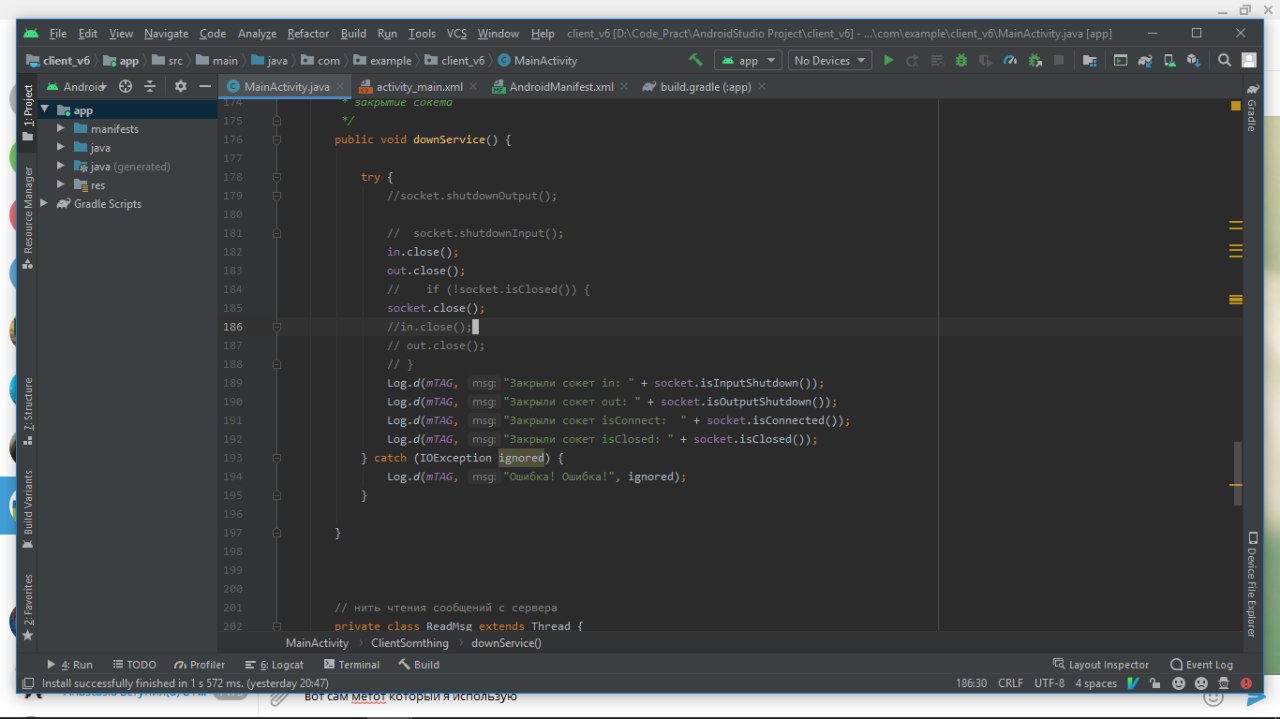Click the green V icon in status bar

point(1133,684)
